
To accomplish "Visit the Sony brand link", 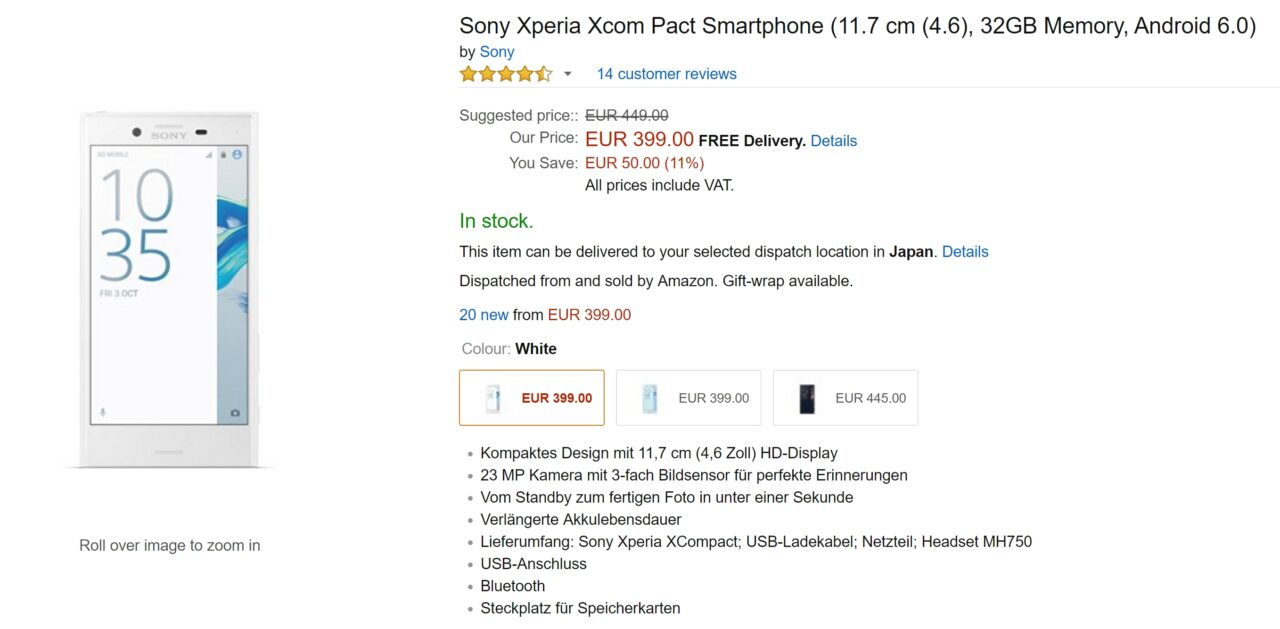I will (x=497, y=52).
